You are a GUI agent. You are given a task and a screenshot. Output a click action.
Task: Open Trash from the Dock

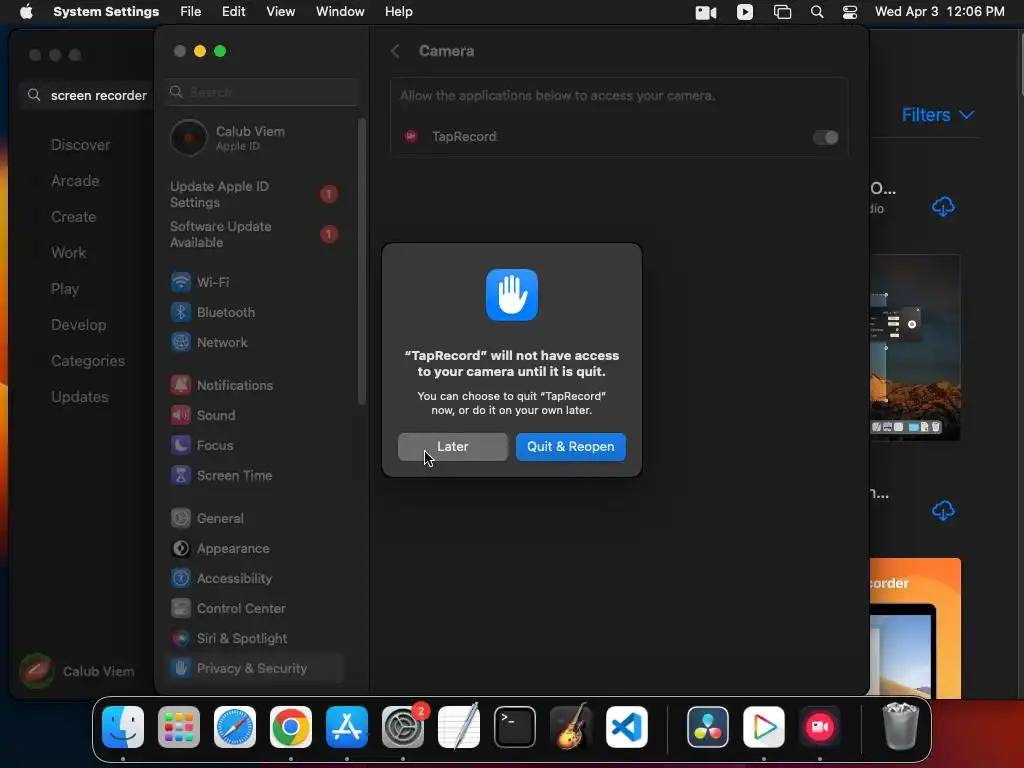pos(901,726)
